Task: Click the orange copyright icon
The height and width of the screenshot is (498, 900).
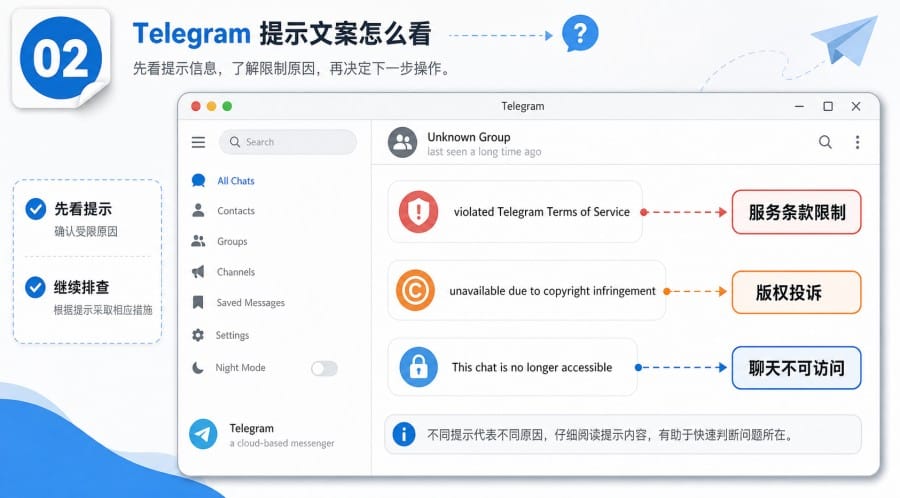Action: tap(414, 290)
